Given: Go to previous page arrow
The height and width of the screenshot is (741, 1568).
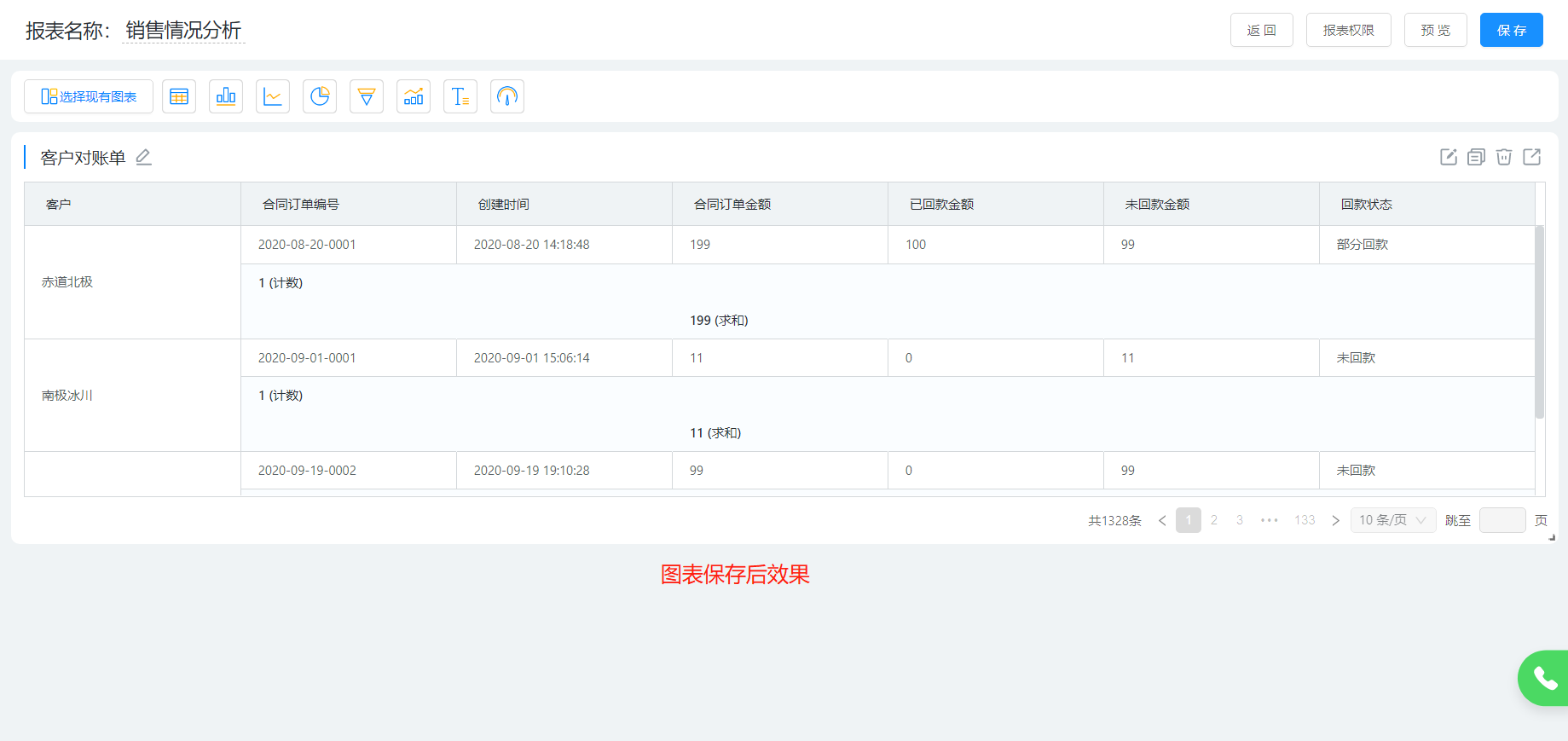Looking at the screenshot, I should click(x=1162, y=520).
